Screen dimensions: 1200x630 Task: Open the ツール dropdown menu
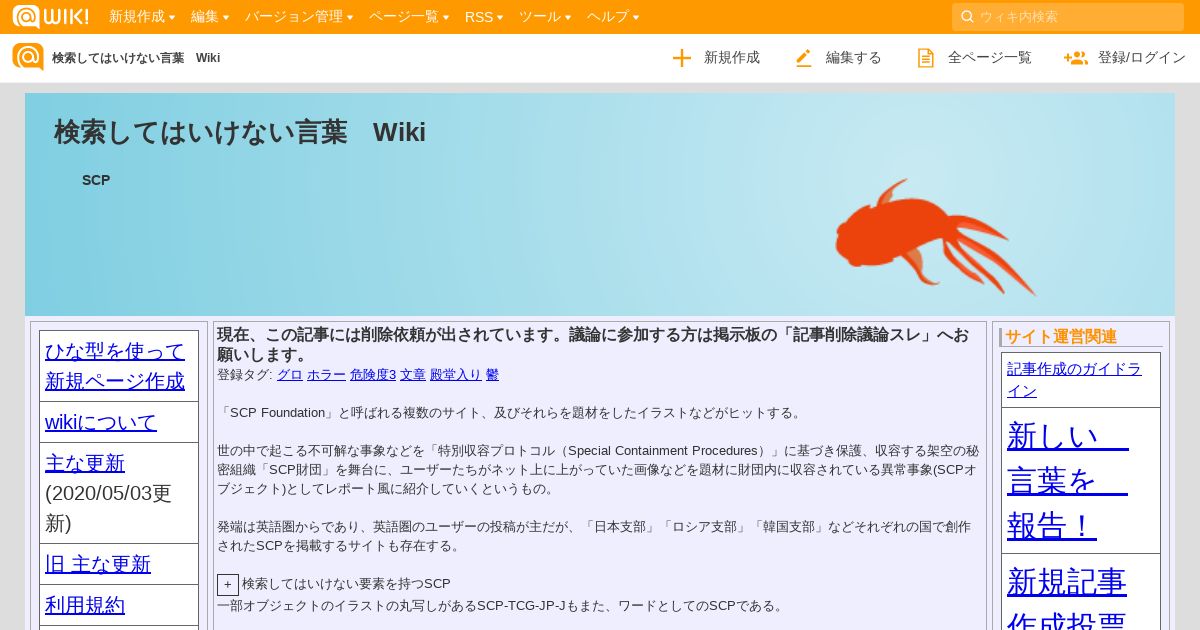[x=545, y=16]
